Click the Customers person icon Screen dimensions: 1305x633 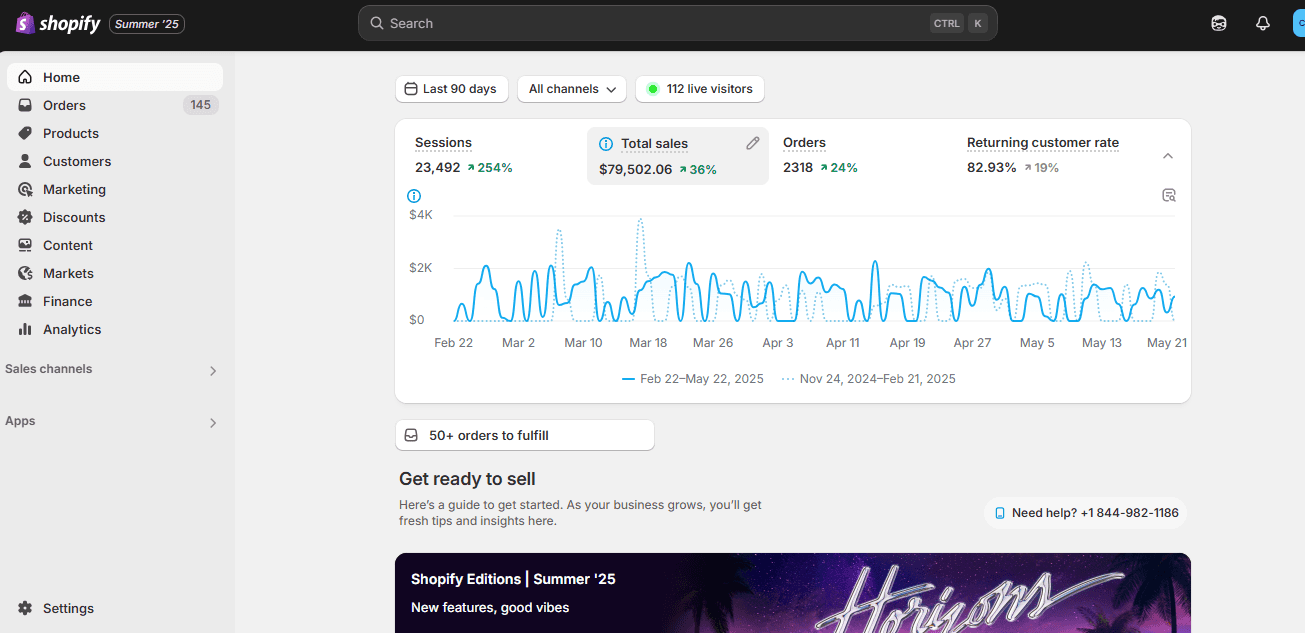click(25, 161)
